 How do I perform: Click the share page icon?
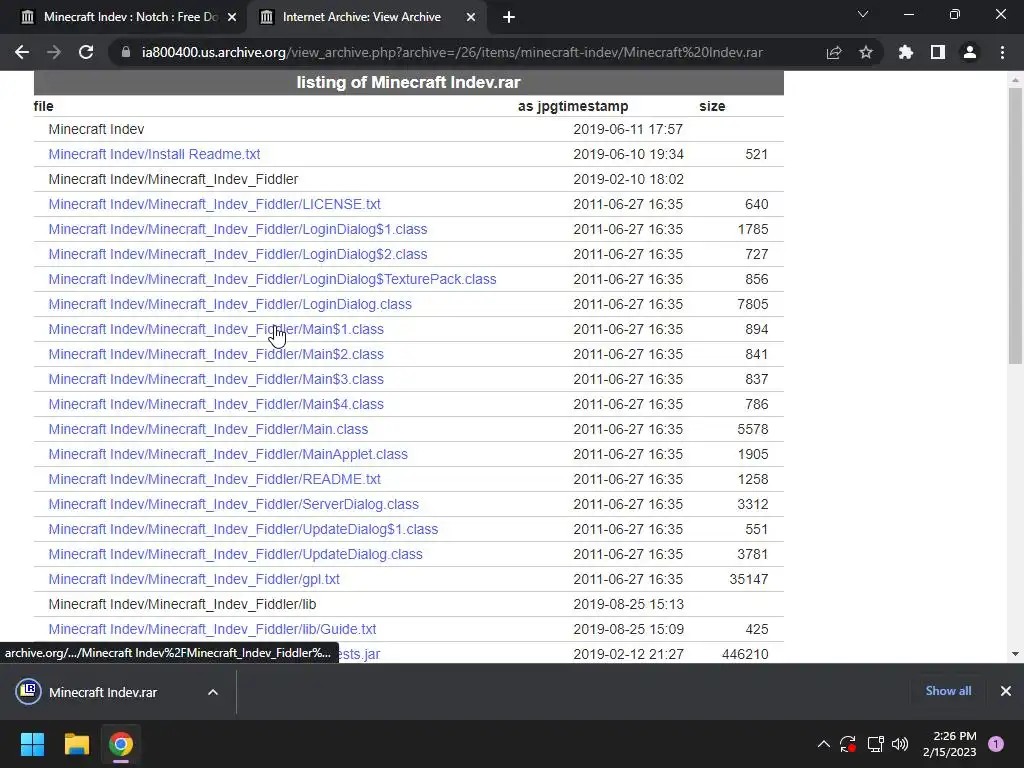click(x=834, y=52)
